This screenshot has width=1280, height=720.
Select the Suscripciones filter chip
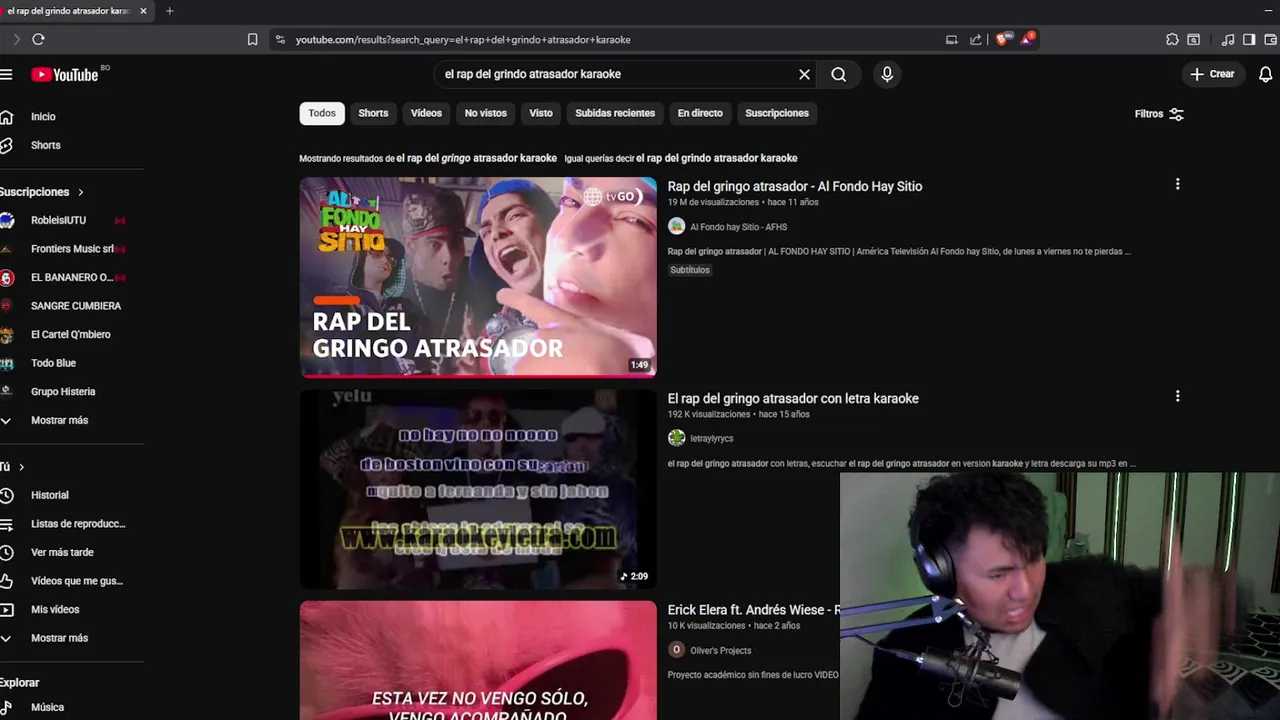click(777, 113)
